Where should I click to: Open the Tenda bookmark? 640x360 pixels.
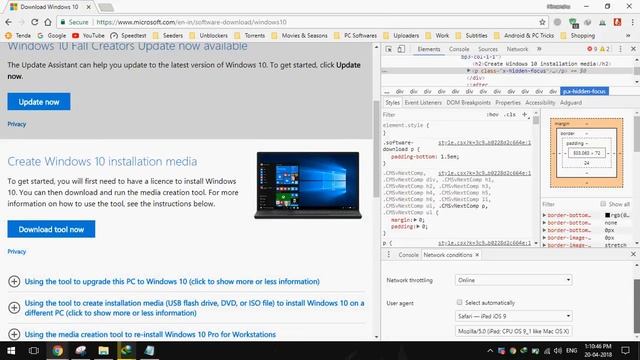[18, 36]
